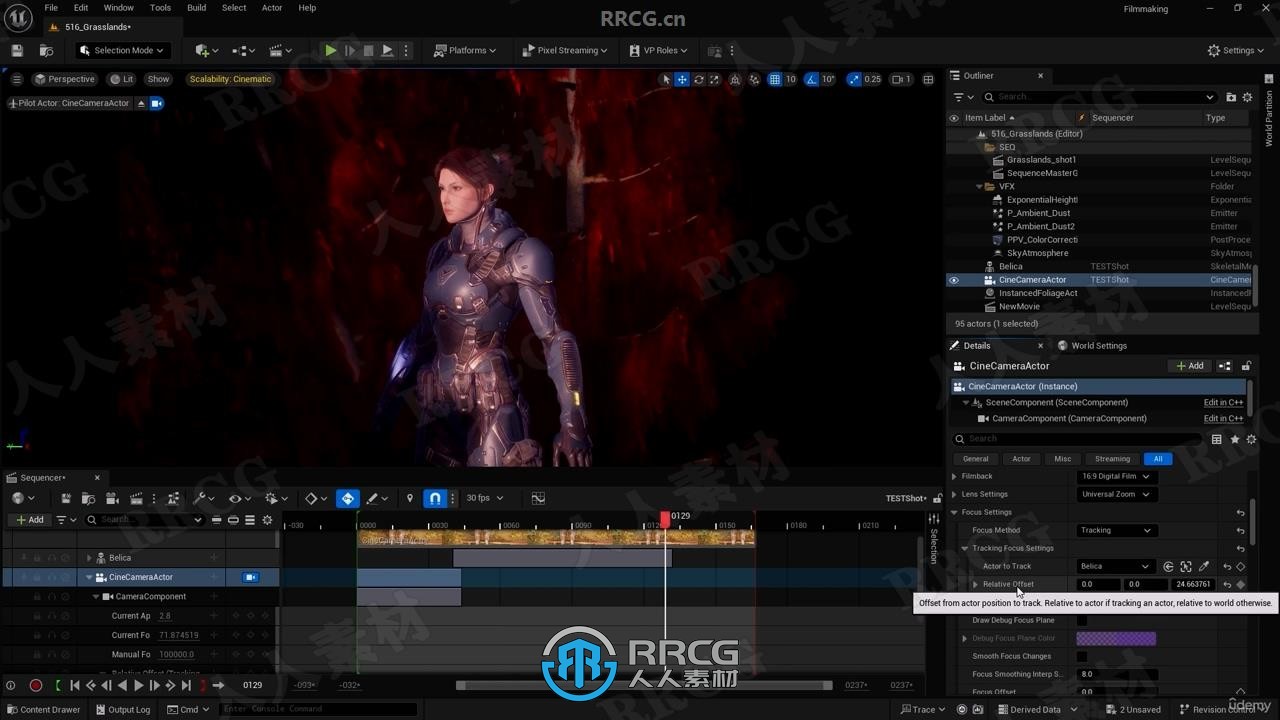Play the sequence forward in Sequencer
The width and height of the screenshot is (1280, 720).
[139, 685]
